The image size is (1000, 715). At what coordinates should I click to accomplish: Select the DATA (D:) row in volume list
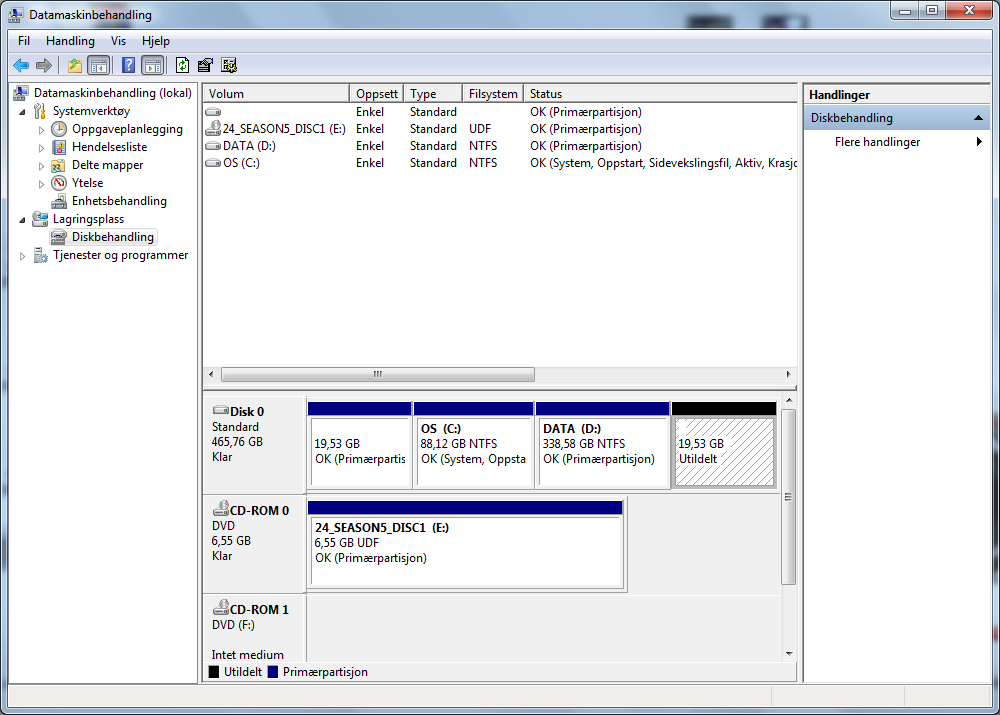coord(501,146)
